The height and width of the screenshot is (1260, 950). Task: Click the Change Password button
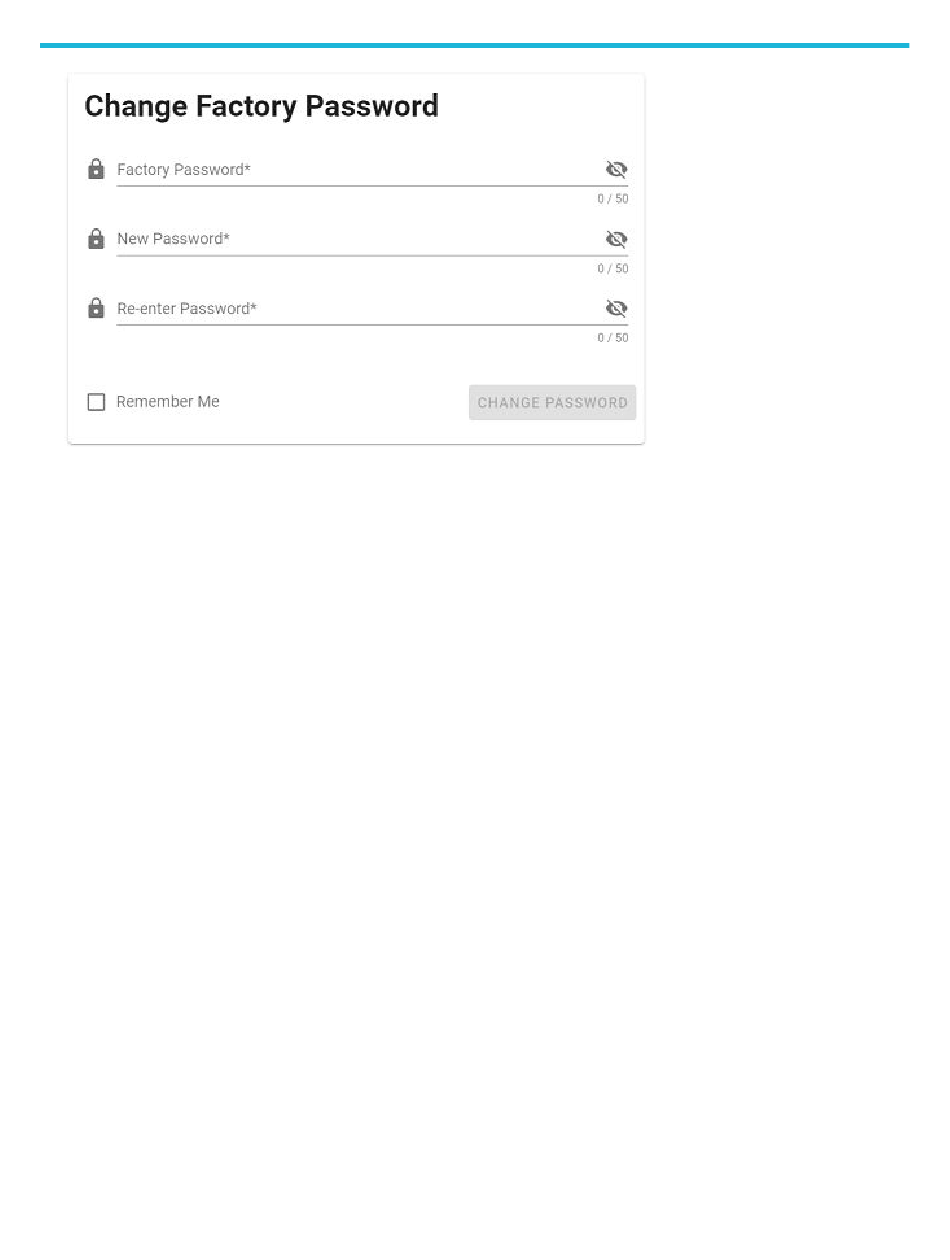(552, 403)
